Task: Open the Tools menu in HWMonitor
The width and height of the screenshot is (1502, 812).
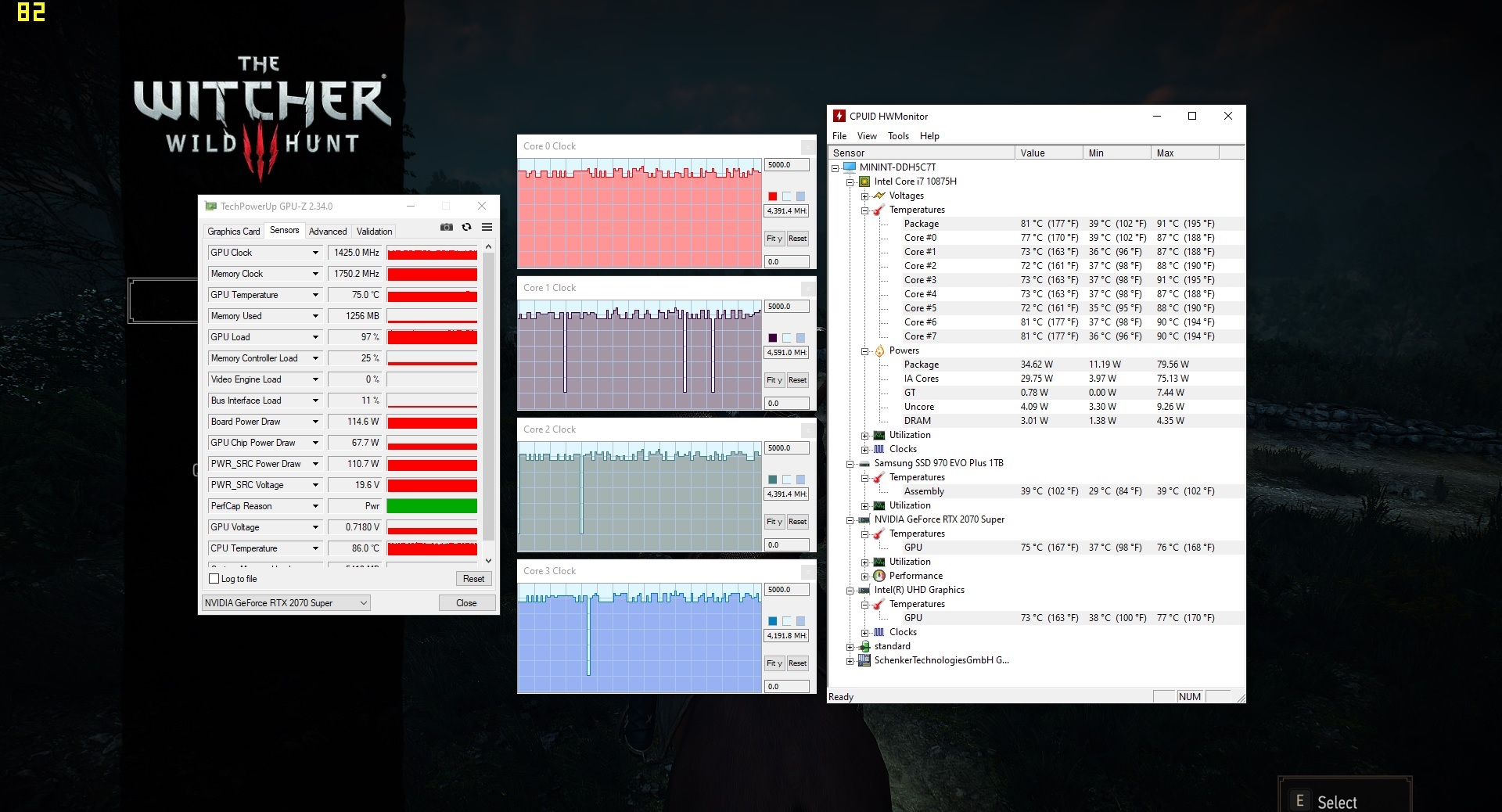Action: pyautogui.click(x=898, y=136)
